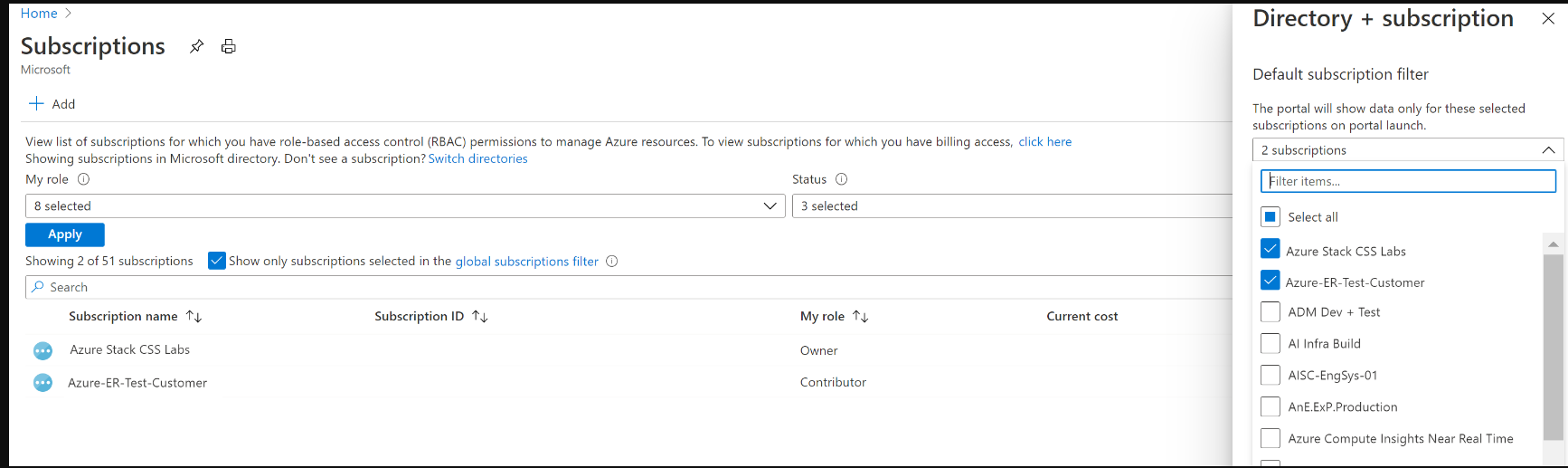1568x468 pixels.
Task: Click the Owner role cell
Action: 818,350
